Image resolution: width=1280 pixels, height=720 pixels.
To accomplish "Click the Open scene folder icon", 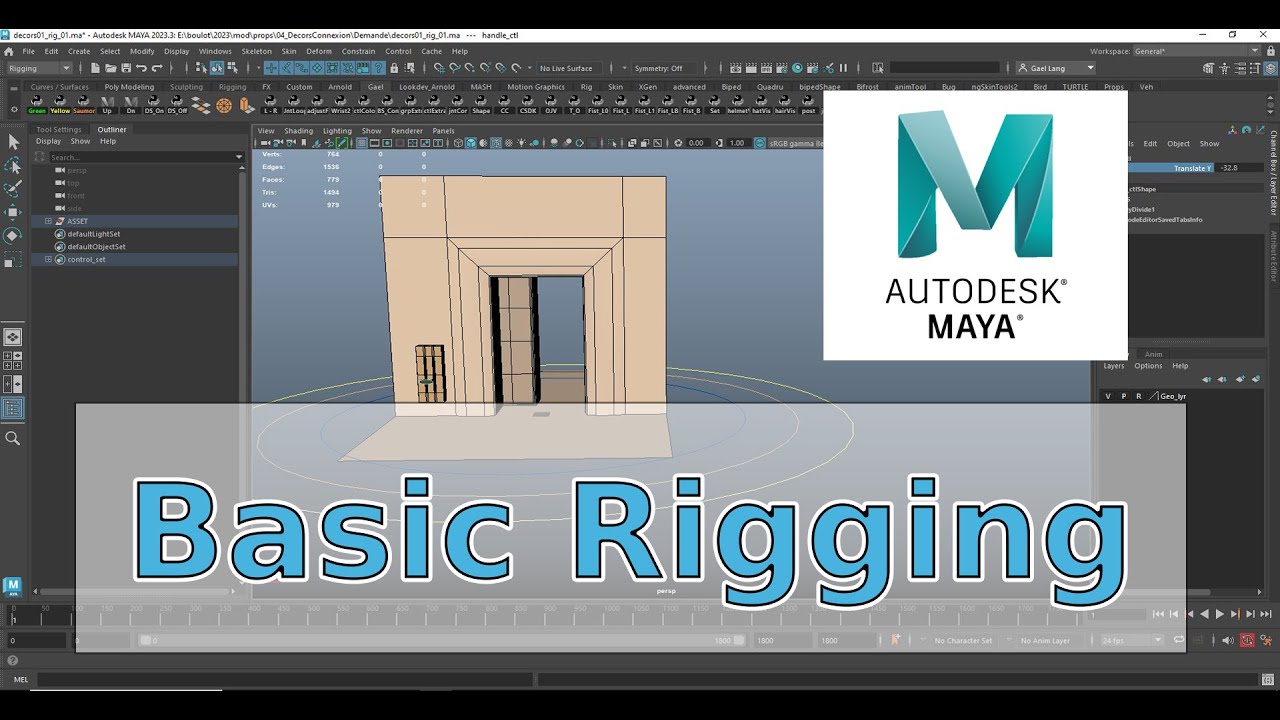I will point(110,68).
